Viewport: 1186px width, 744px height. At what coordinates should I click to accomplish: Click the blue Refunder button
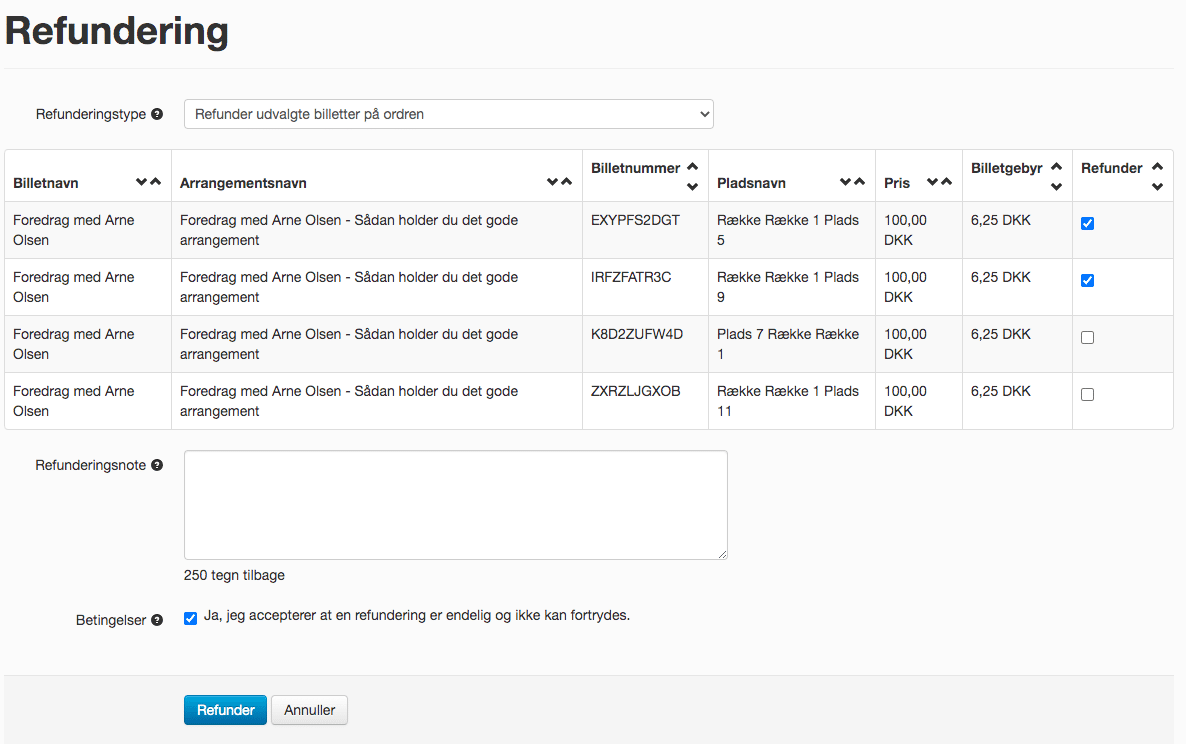225,710
